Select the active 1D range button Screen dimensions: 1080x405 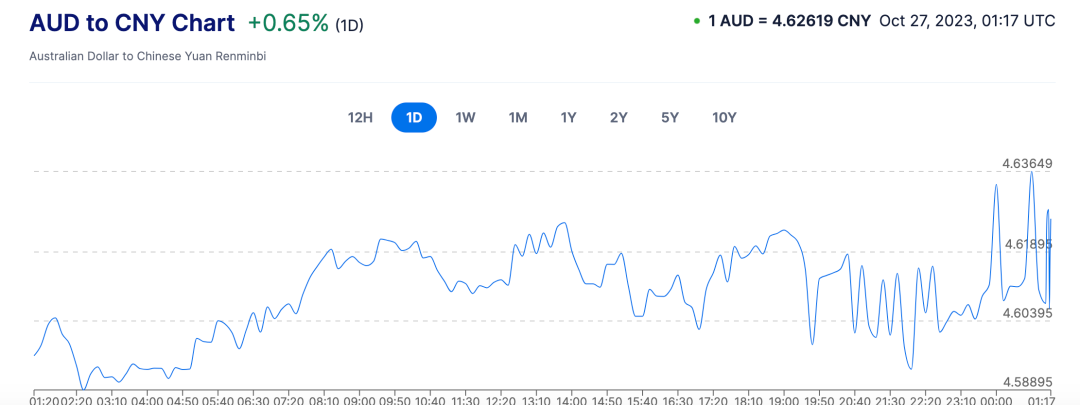pyautogui.click(x=414, y=117)
